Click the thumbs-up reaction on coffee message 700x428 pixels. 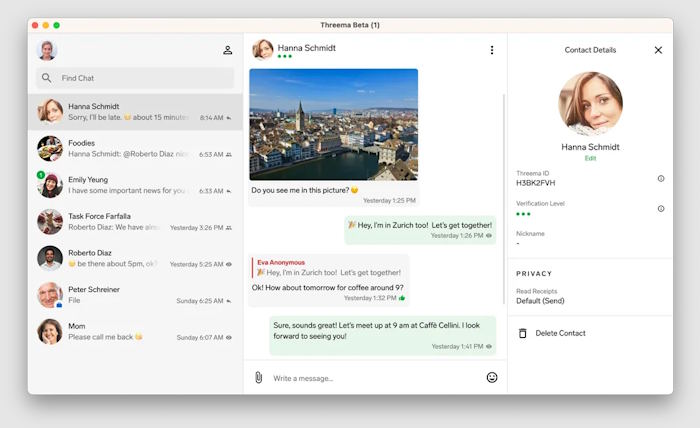pos(402,298)
